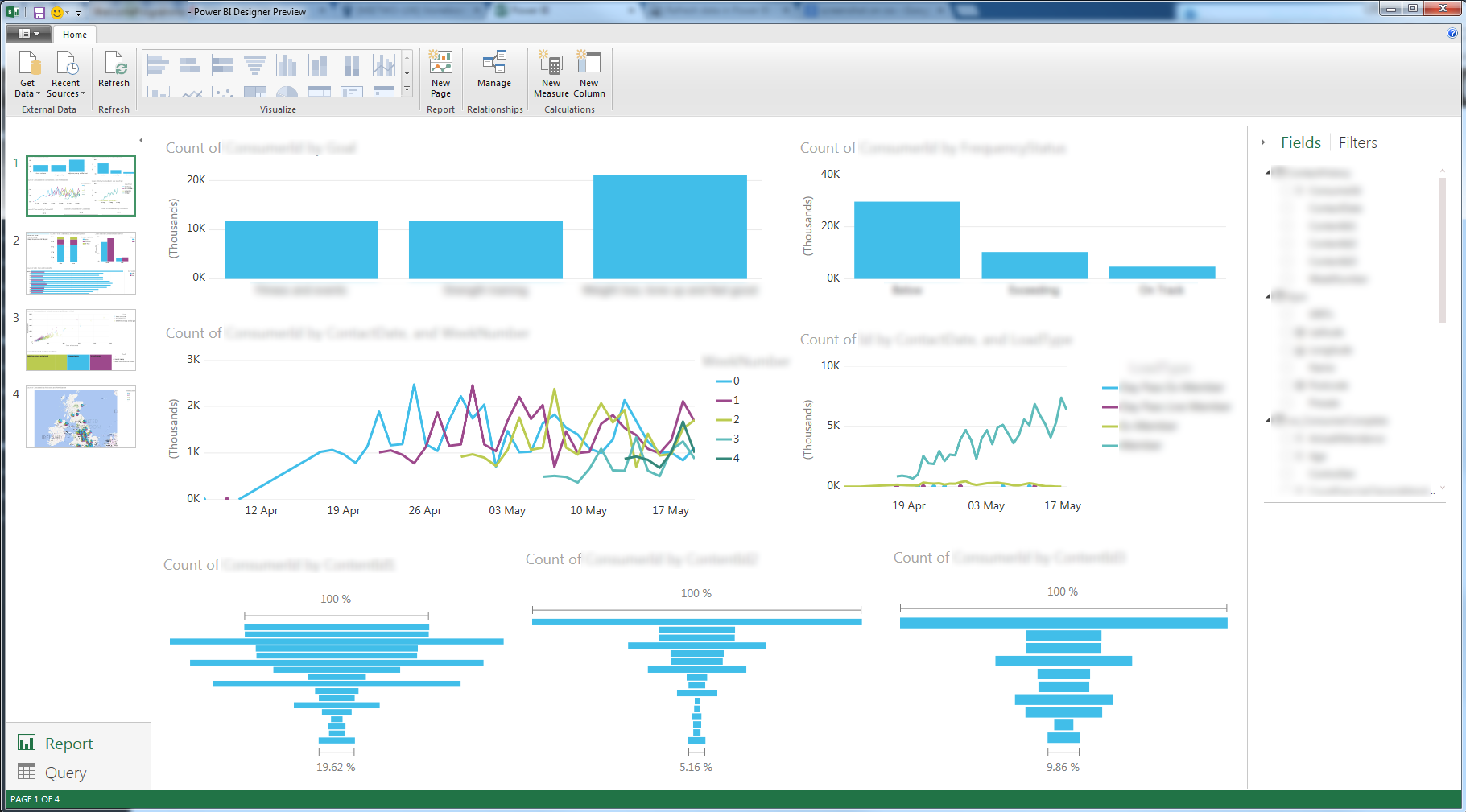Open the Customize Quick Access Toolbar menu

click(78, 13)
